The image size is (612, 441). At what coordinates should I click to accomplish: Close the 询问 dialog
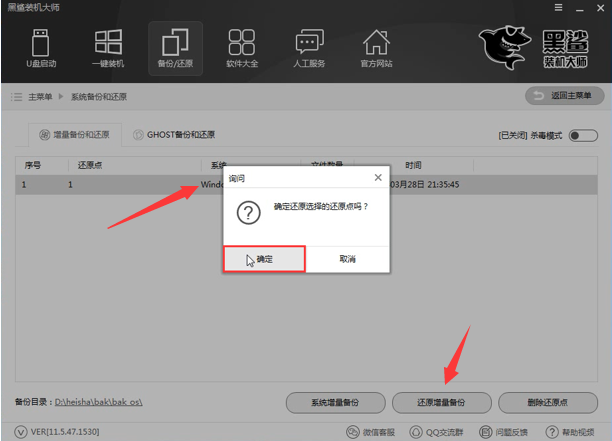pos(377,177)
